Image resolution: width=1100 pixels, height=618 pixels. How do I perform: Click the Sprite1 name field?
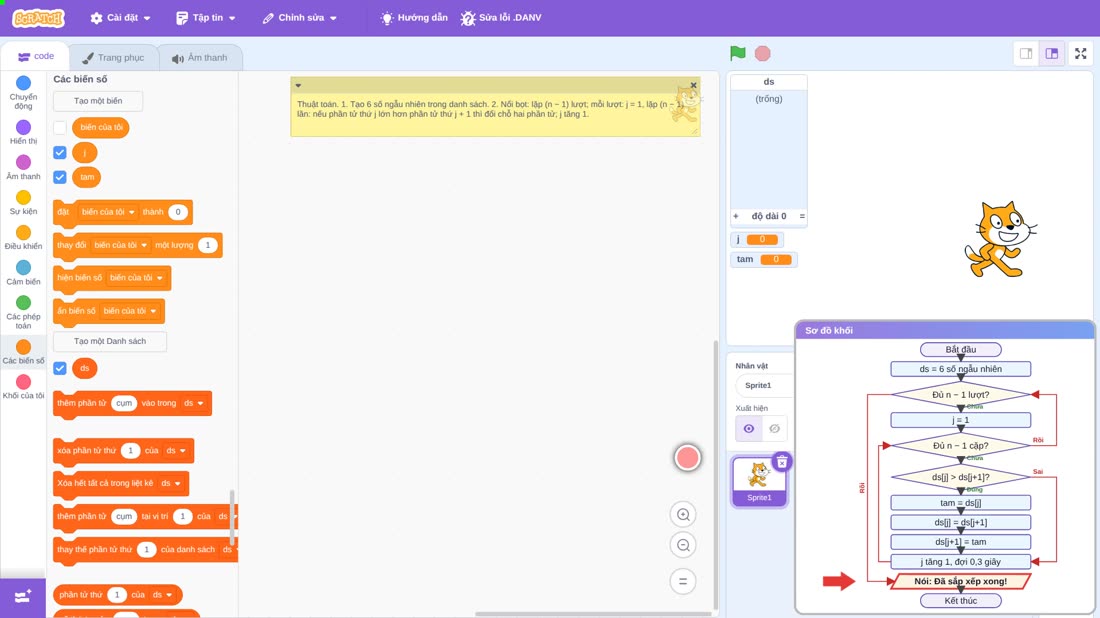tap(763, 385)
